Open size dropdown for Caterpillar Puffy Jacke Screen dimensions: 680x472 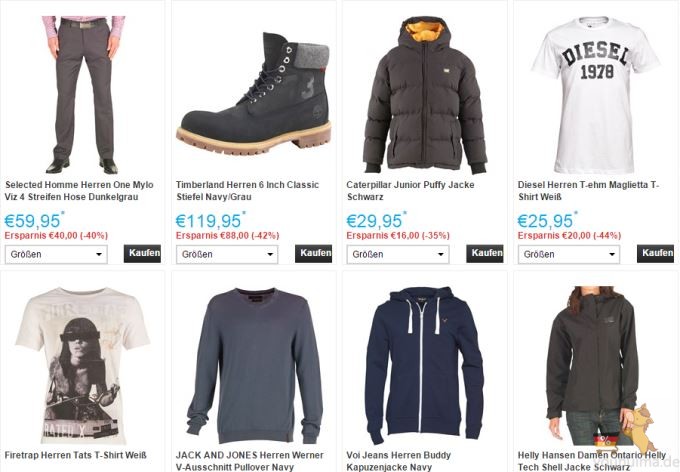(x=398, y=254)
